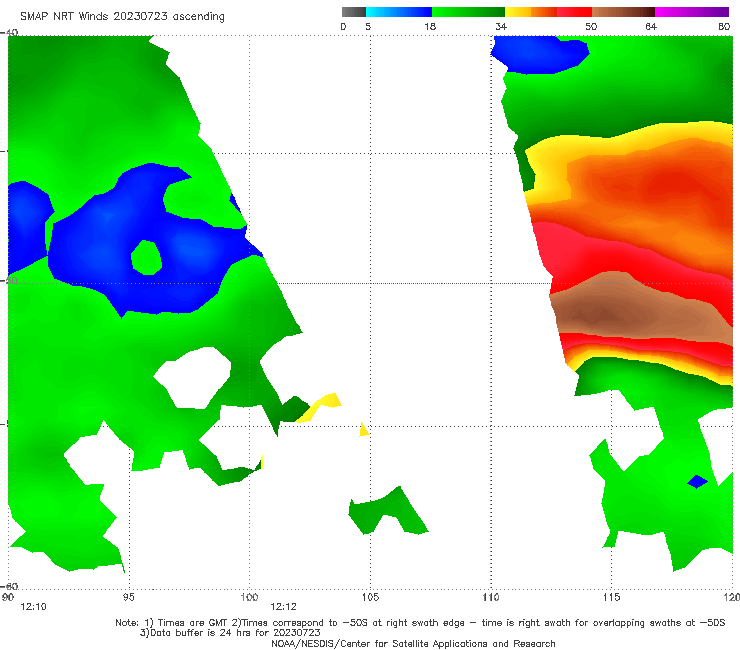Click the longitude label "110"

[491, 598]
